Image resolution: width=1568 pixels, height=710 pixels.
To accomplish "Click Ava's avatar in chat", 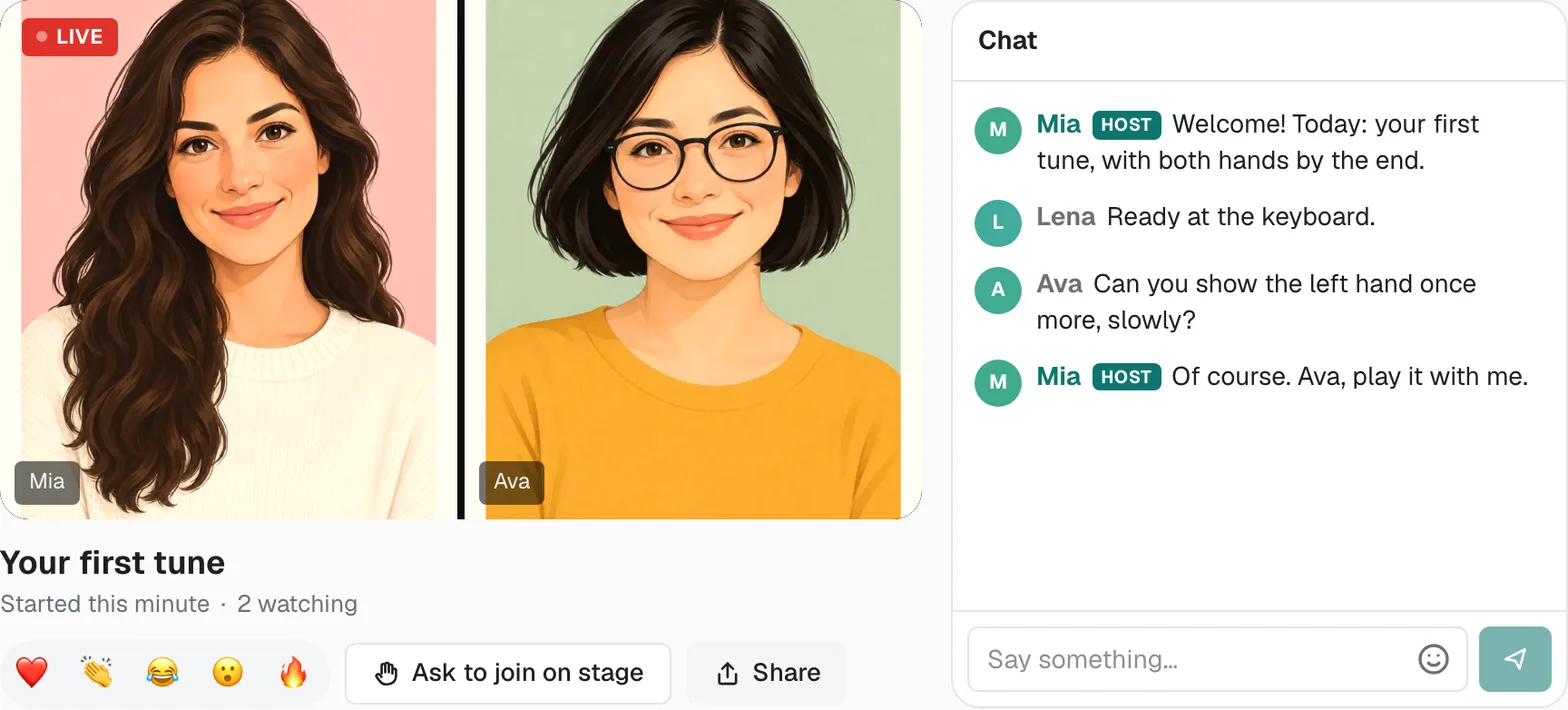I will [x=998, y=290].
